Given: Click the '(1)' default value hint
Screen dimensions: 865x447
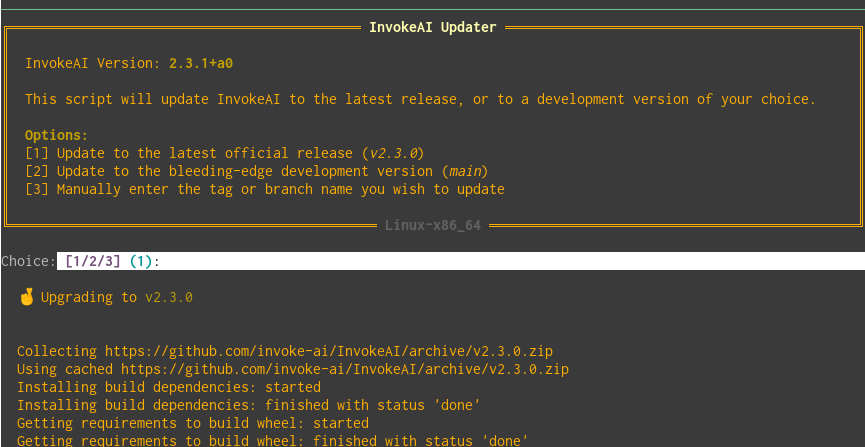Looking at the screenshot, I should pyautogui.click(x=141, y=261).
